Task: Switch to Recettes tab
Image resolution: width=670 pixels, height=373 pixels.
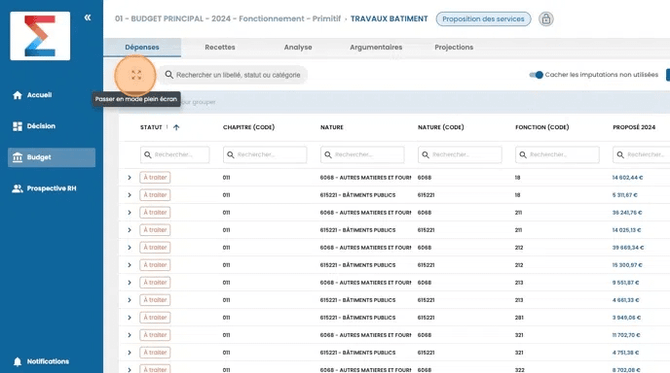Action: (x=220, y=47)
